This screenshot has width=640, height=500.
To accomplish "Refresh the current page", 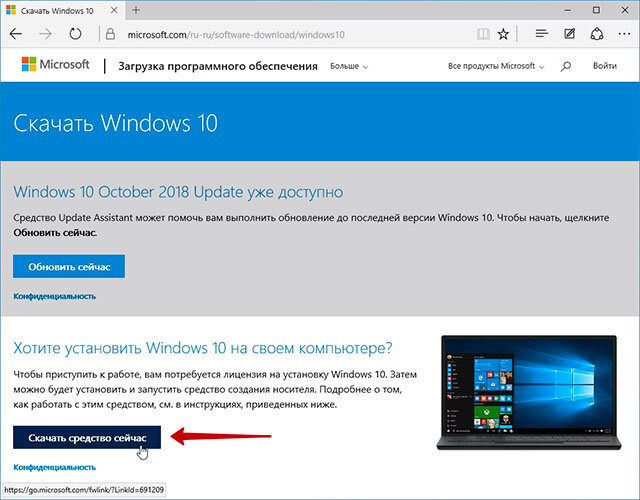I will point(75,34).
